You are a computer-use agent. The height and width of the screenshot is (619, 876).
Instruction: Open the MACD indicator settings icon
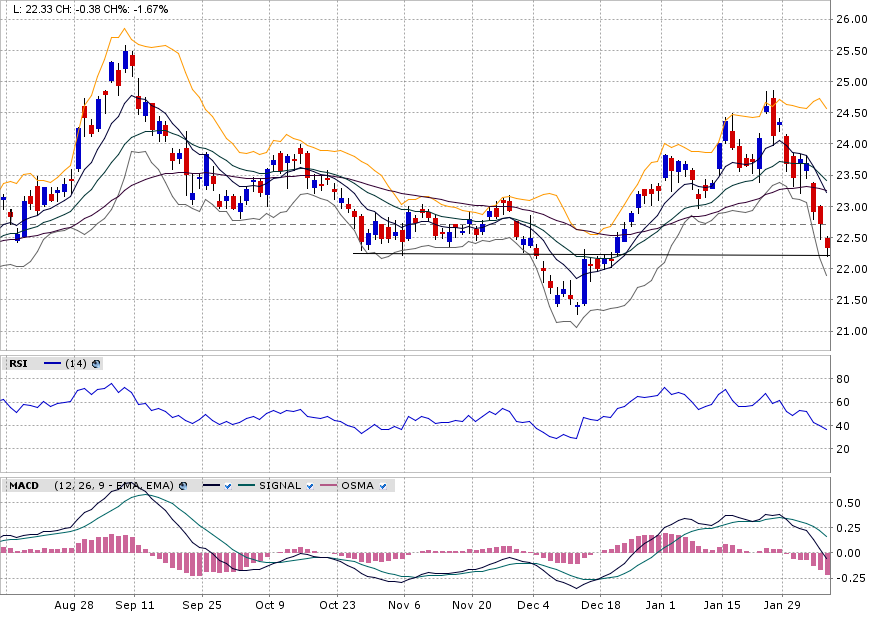(183, 486)
